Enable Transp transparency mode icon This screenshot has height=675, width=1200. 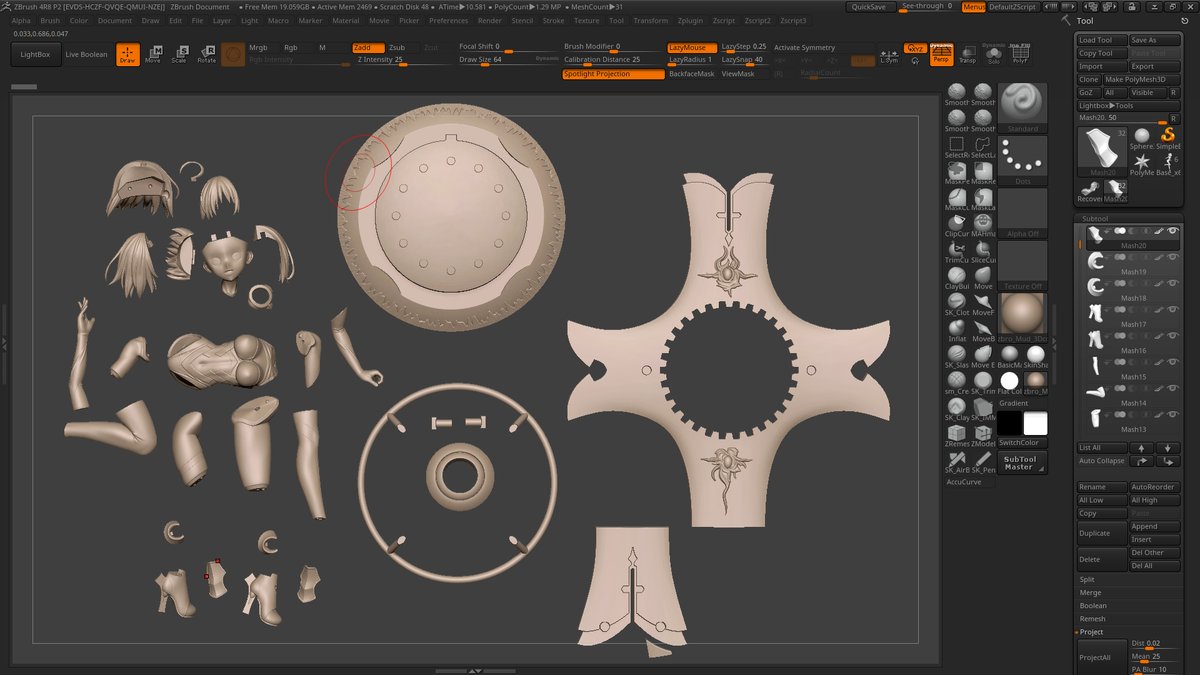pos(967,54)
